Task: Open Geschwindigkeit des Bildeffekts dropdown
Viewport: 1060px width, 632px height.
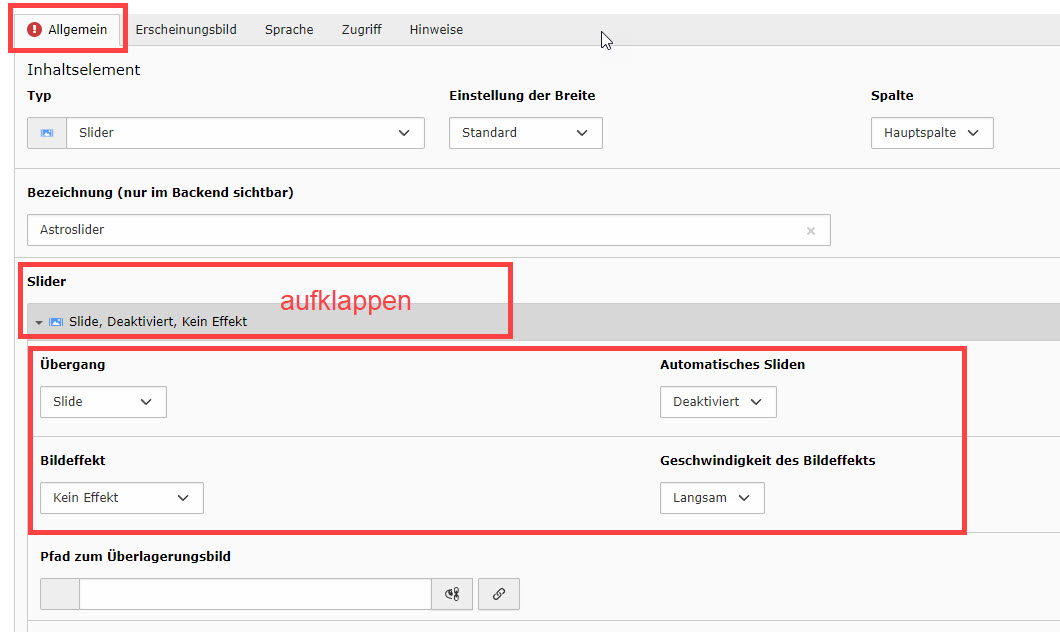Action: click(x=711, y=498)
